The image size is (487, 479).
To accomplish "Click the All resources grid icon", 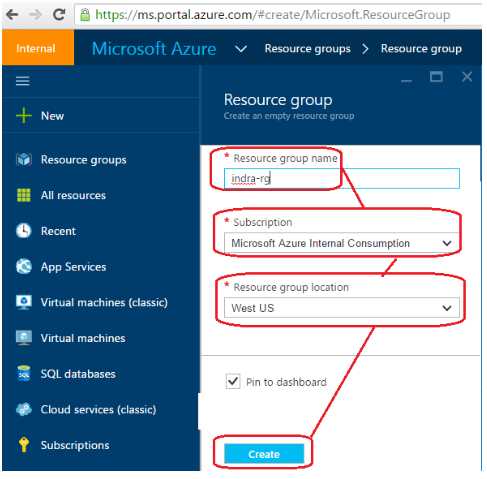I will [x=24, y=195].
